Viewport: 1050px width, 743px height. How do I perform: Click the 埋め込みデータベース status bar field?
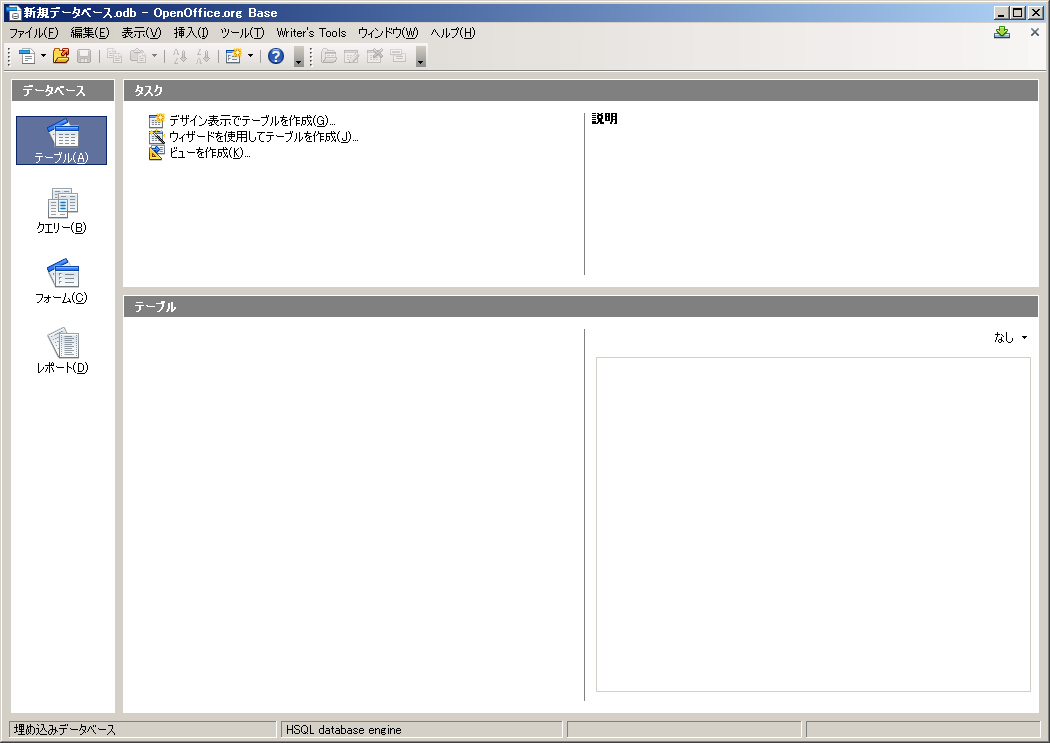[x=143, y=730]
